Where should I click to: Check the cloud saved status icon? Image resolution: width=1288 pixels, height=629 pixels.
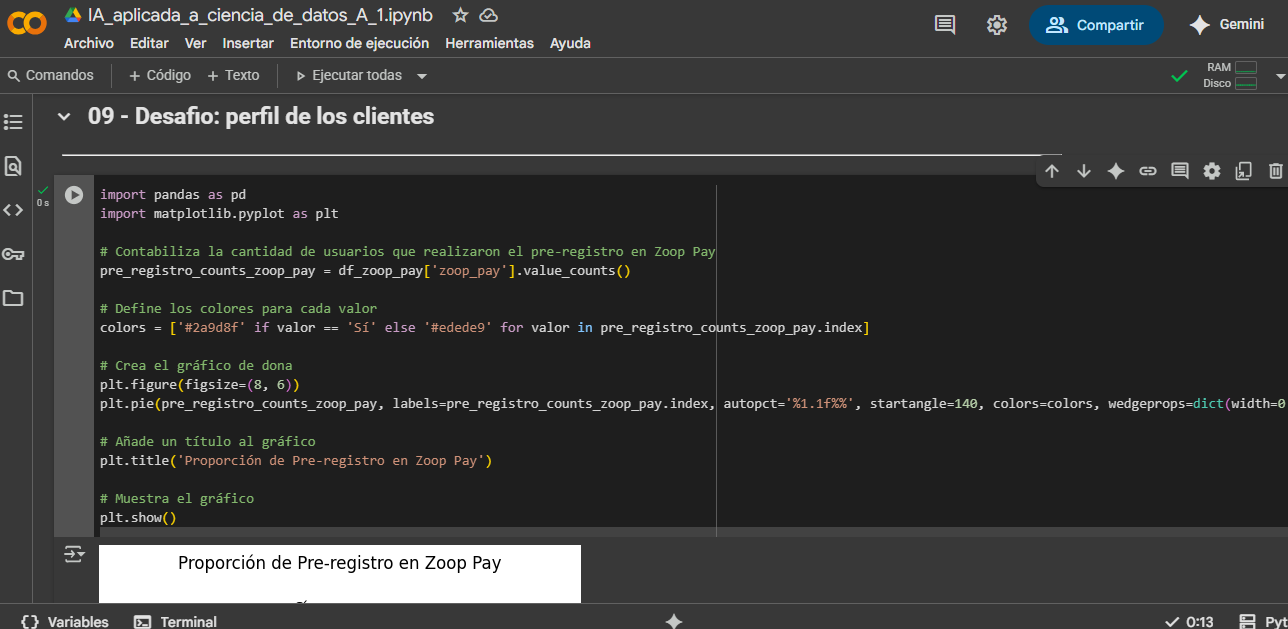tap(489, 15)
